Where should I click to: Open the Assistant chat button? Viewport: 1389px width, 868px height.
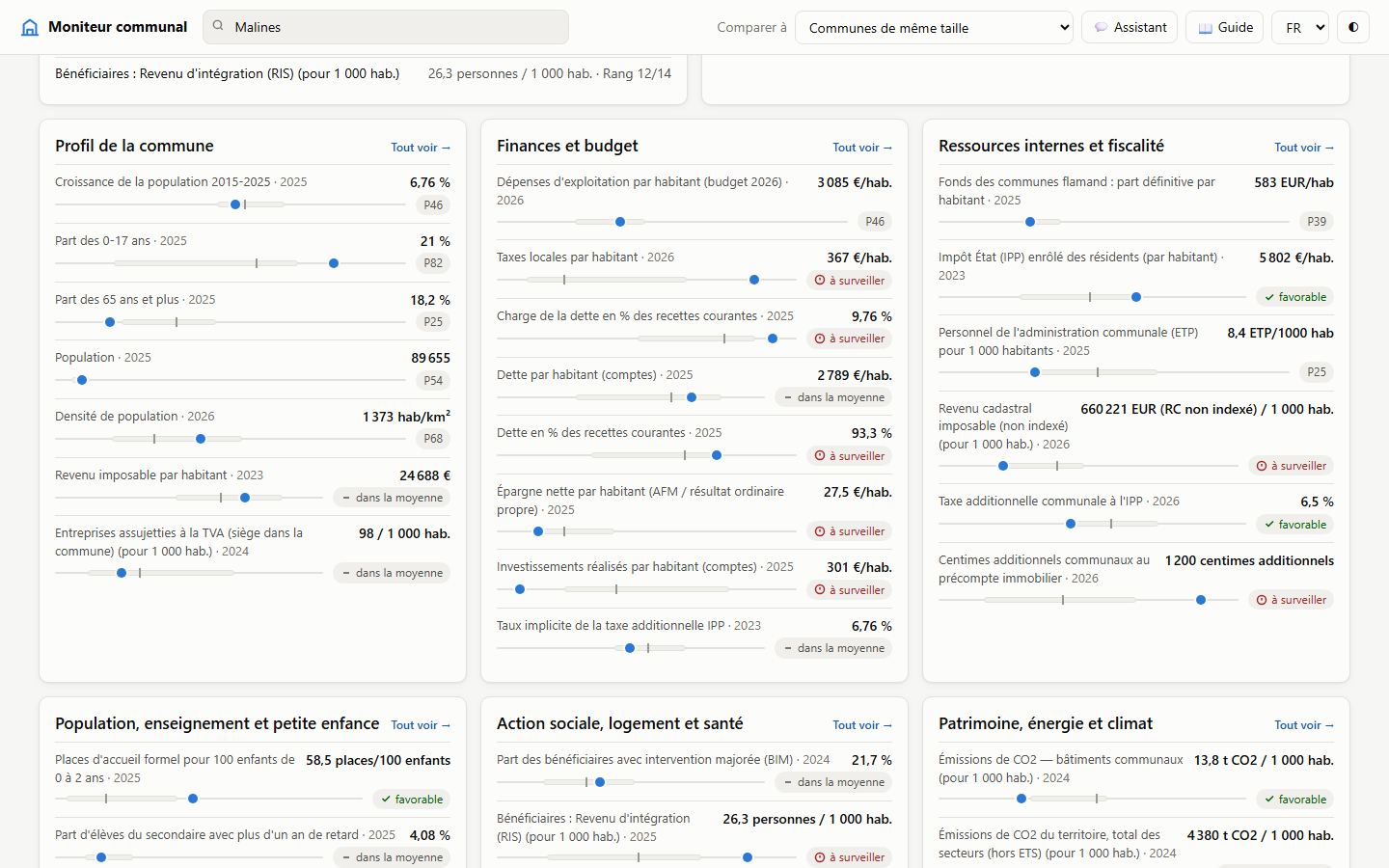pyautogui.click(x=1130, y=27)
